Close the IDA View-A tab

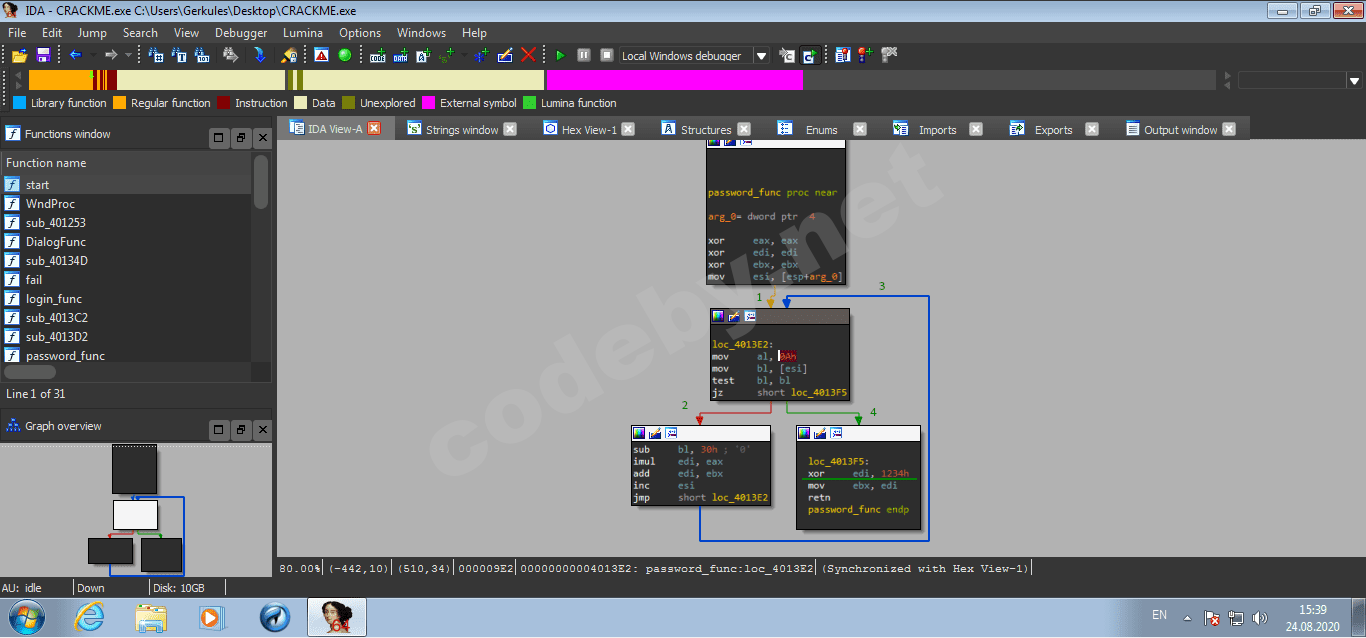pyautogui.click(x=374, y=128)
